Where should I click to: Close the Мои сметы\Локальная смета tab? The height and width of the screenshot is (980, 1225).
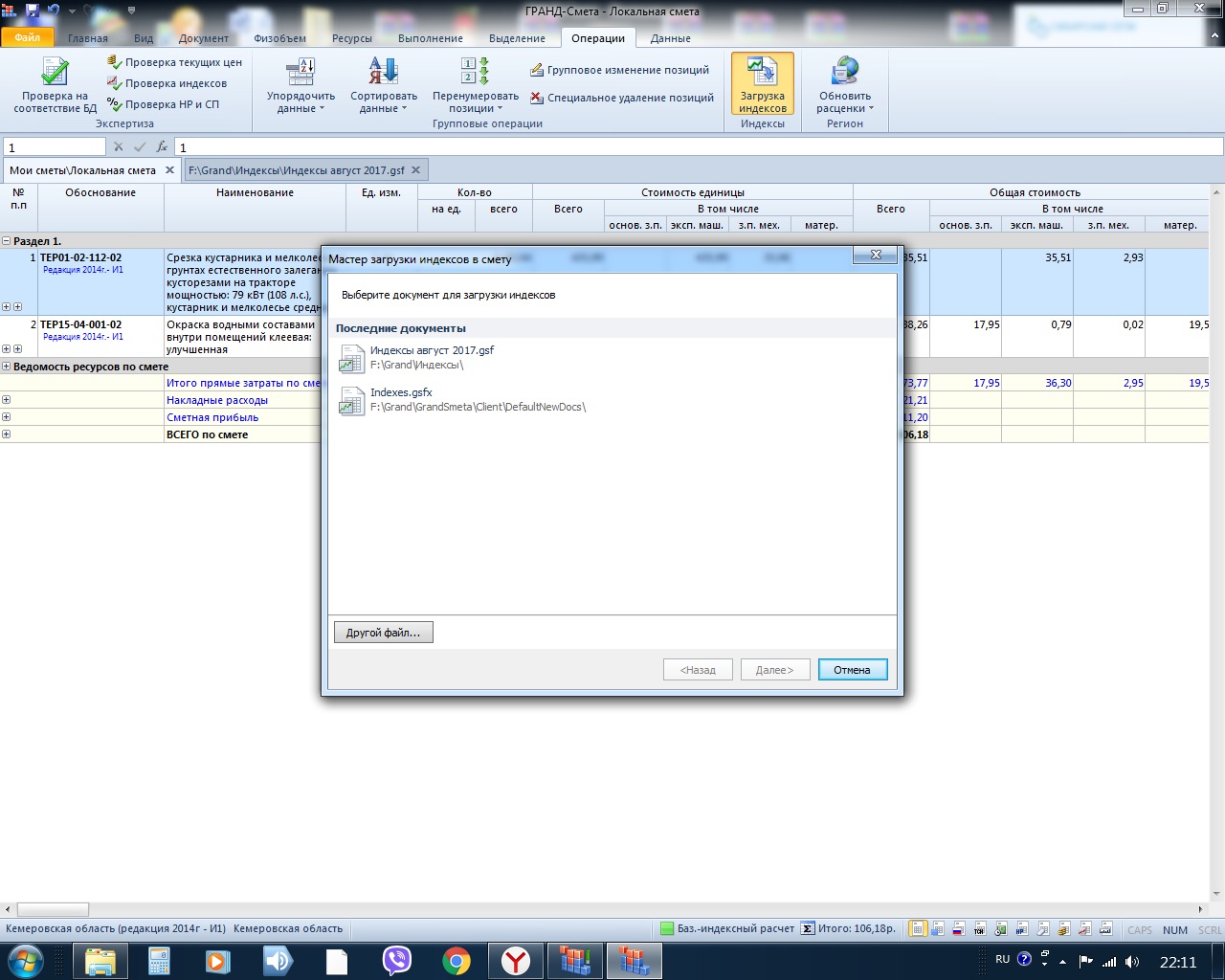pyautogui.click(x=169, y=170)
